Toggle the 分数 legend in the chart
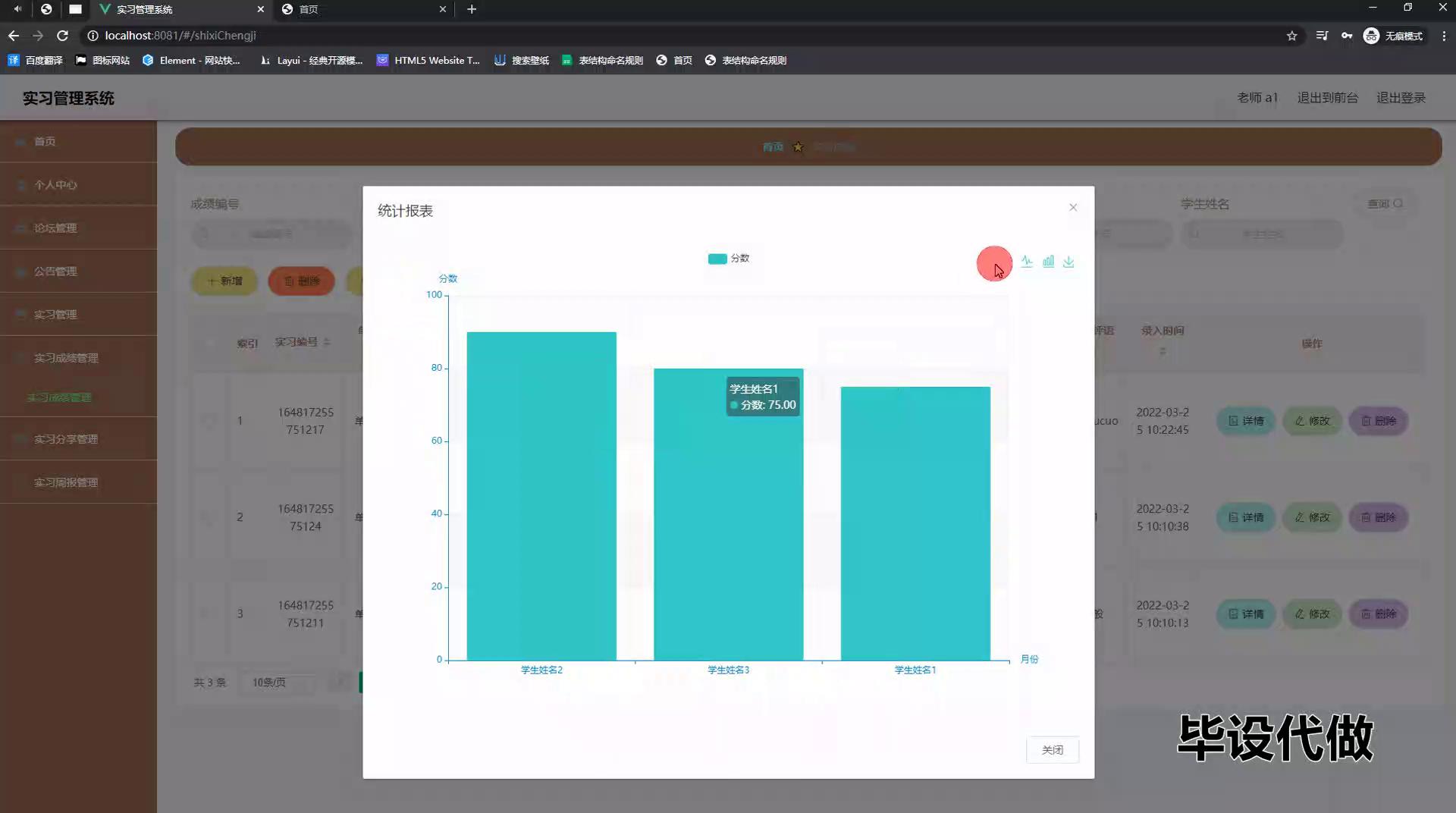The height and width of the screenshot is (813, 1456). 730,259
